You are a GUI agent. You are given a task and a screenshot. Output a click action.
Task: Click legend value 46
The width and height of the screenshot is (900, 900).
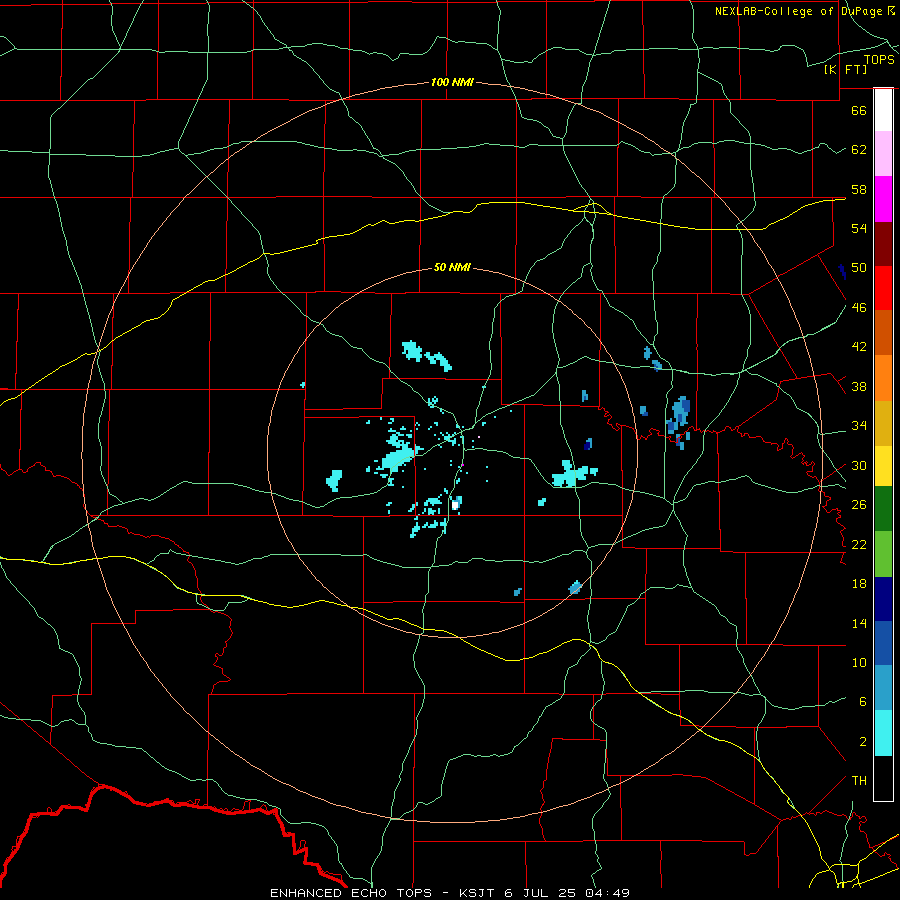tap(859, 308)
